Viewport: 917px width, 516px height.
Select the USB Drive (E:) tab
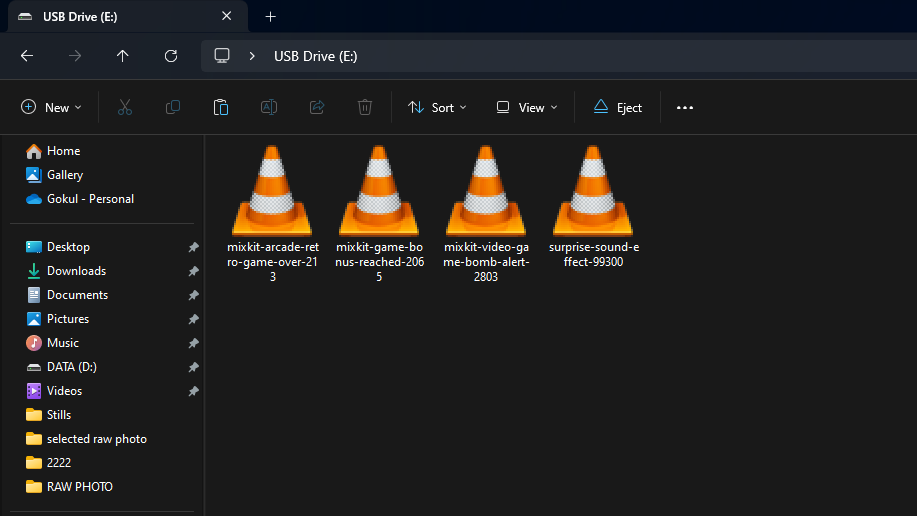[x=127, y=16]
